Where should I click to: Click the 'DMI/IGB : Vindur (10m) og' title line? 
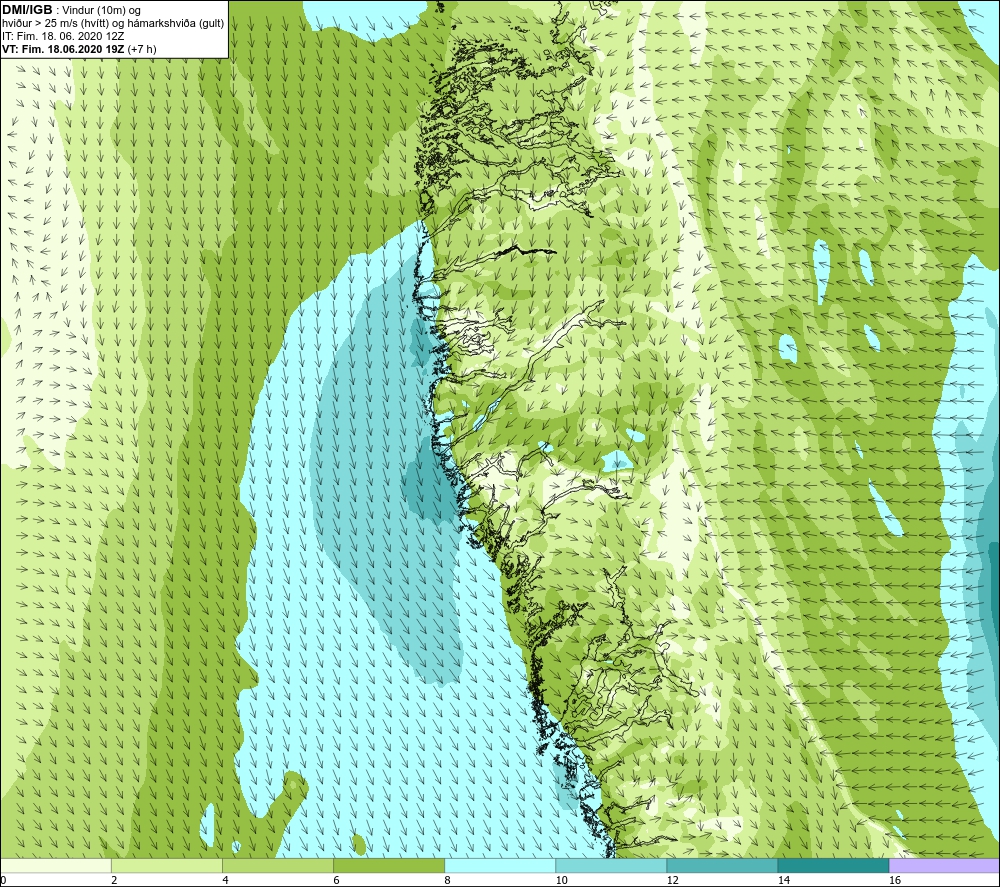[72, 10]
